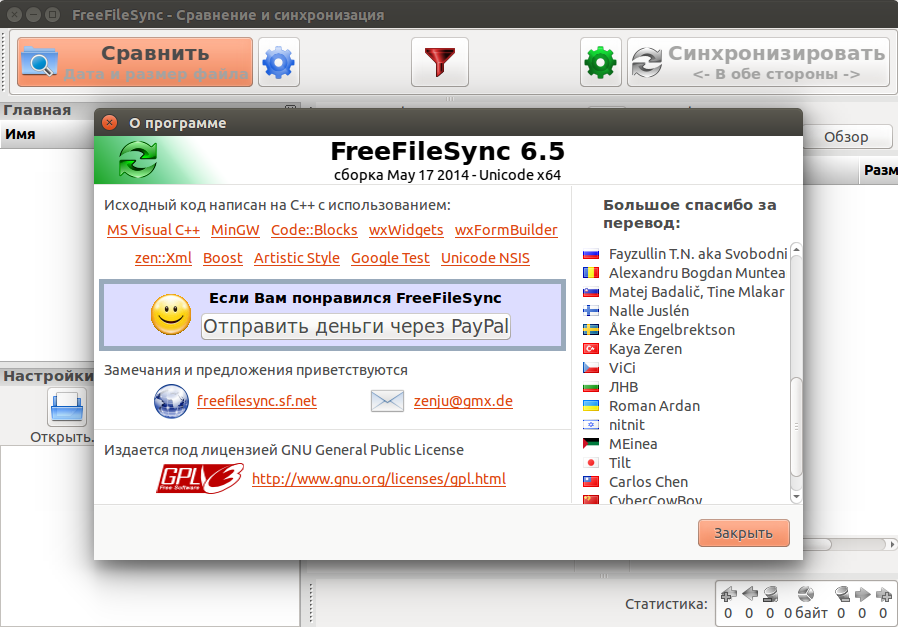Click the Закрыть button

click(743, 533)
